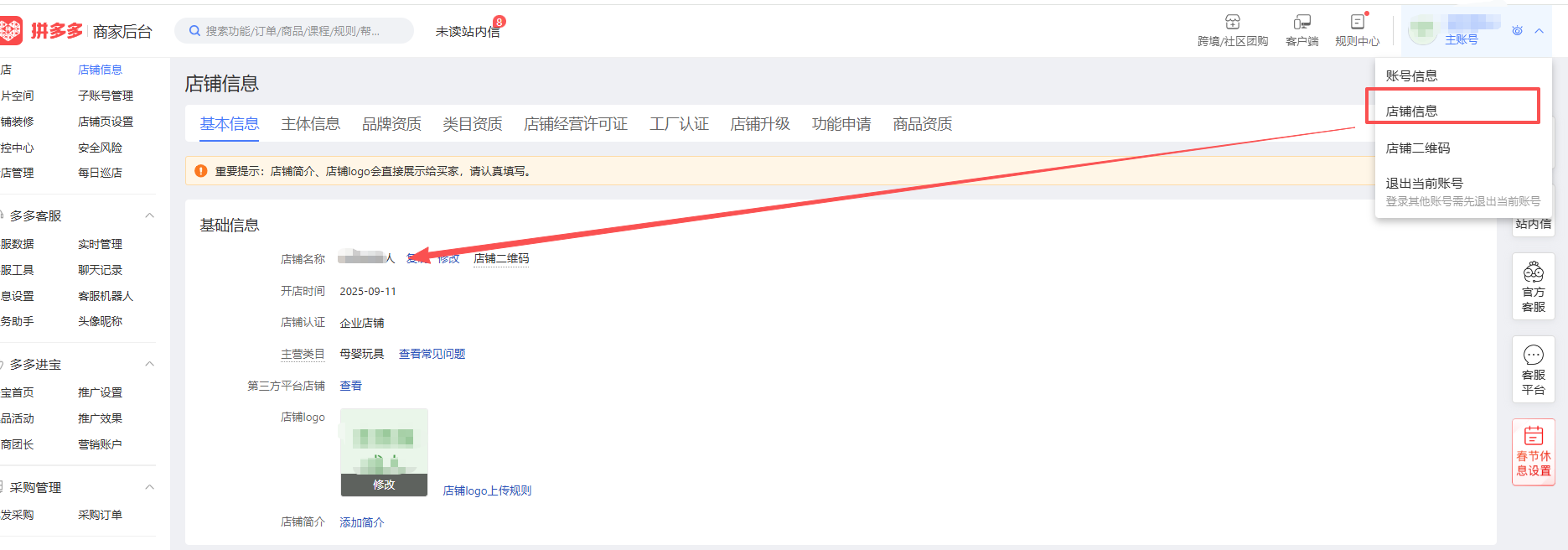Switch to the 主体信息 tab

pos(310,124)
